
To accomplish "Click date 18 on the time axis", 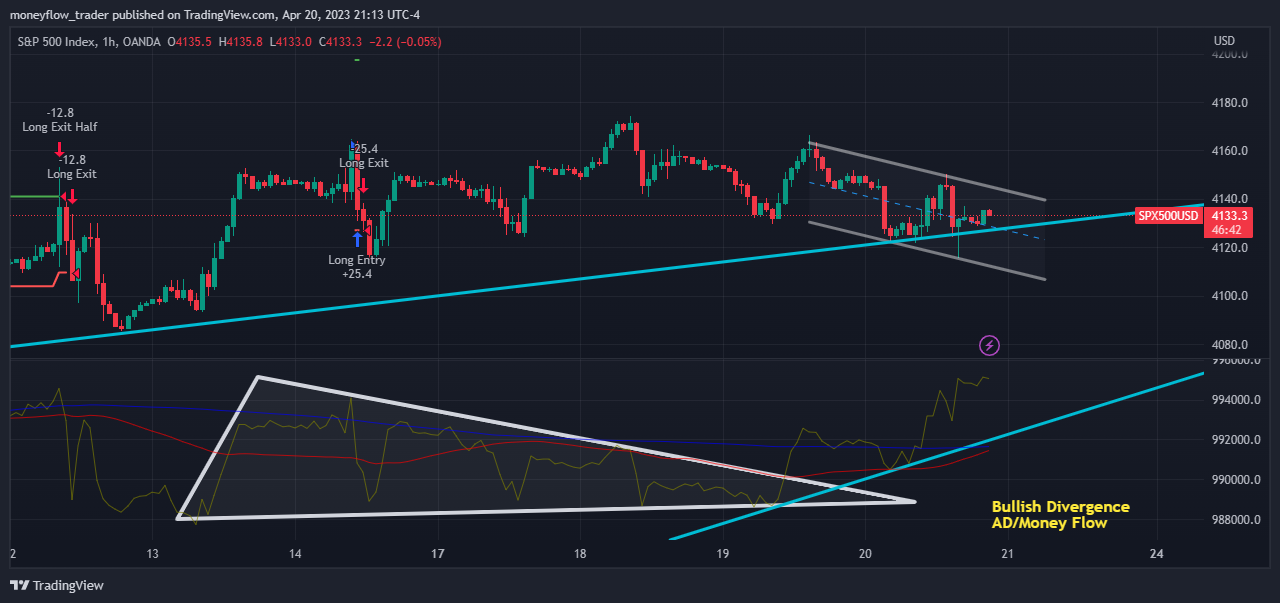I will pyautogui.click(x=580, y=554).
